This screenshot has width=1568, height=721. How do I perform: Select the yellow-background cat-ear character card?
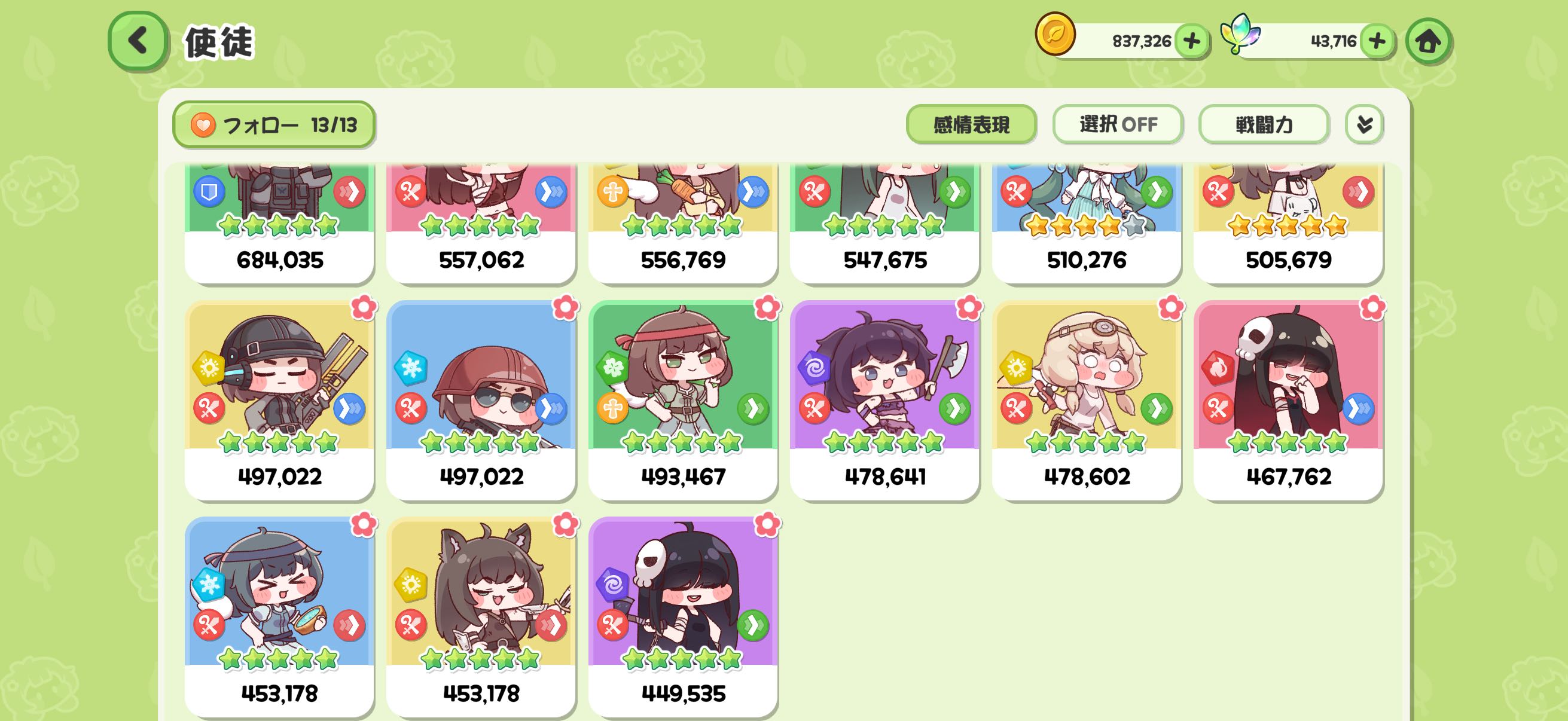pyautogui.click(x=481, y=617)
